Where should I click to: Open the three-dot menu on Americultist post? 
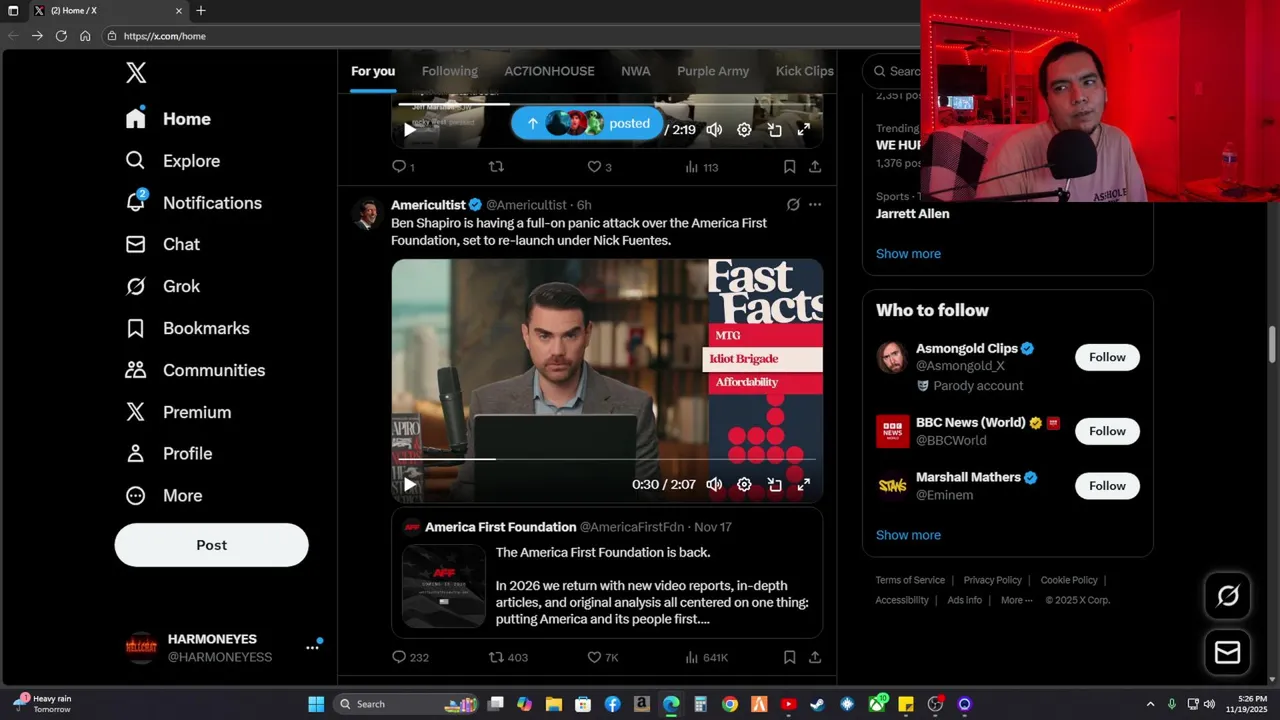815,205
